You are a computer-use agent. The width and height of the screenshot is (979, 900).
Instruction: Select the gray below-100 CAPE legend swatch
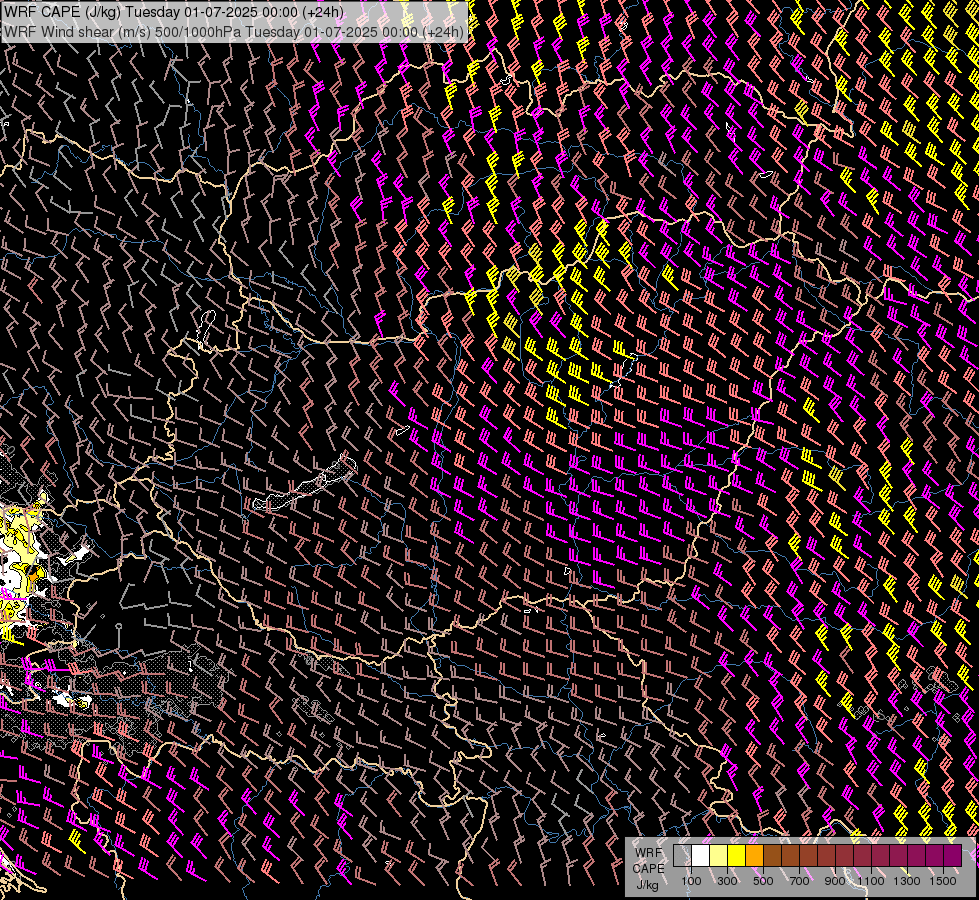click(x=682, y=855)
